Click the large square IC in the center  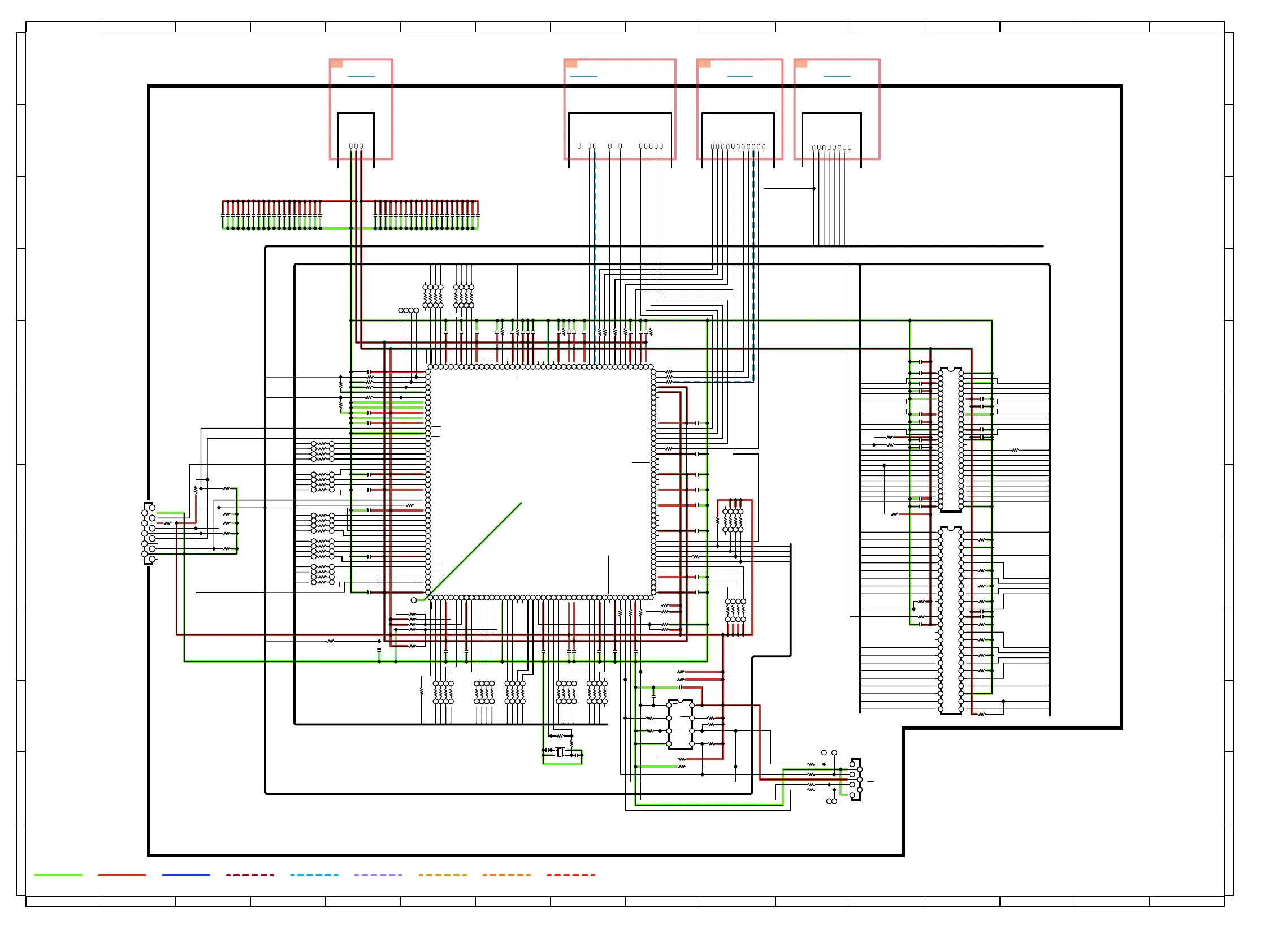click(540, 482)
